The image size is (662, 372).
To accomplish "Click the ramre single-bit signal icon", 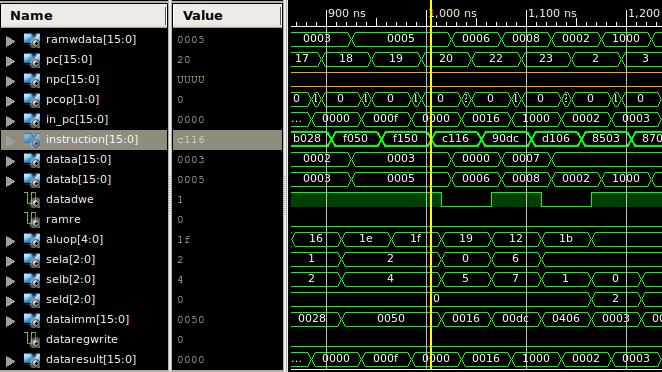I will [32, 220].
